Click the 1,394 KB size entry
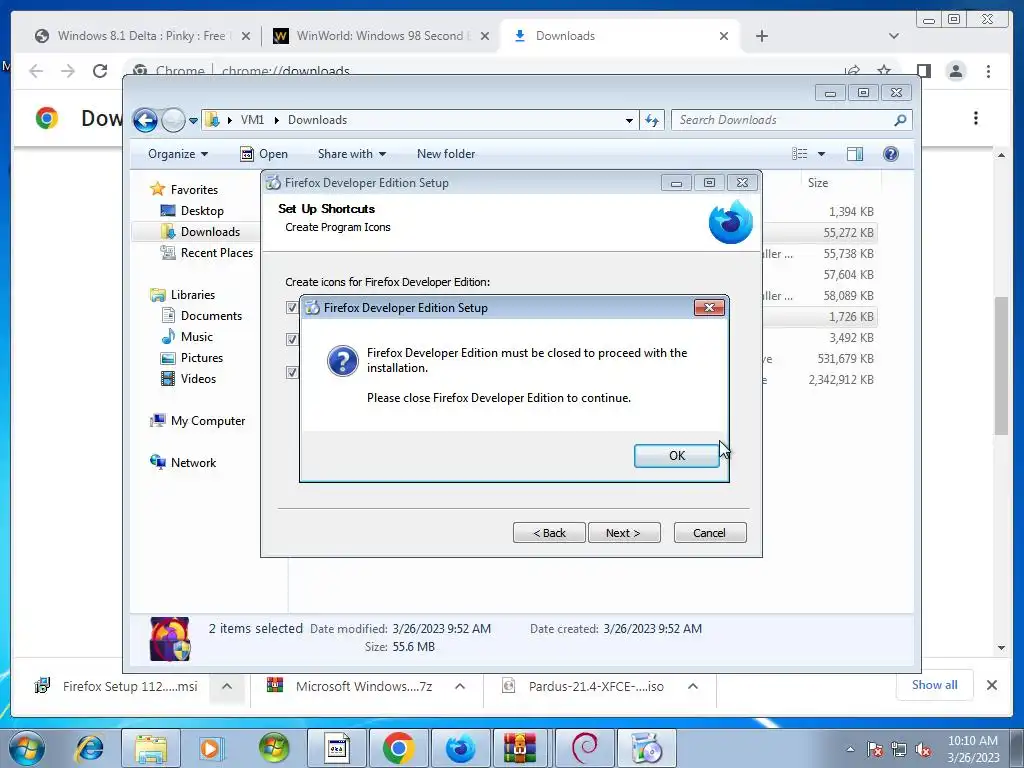The image size is (1024, 768). 851,212
